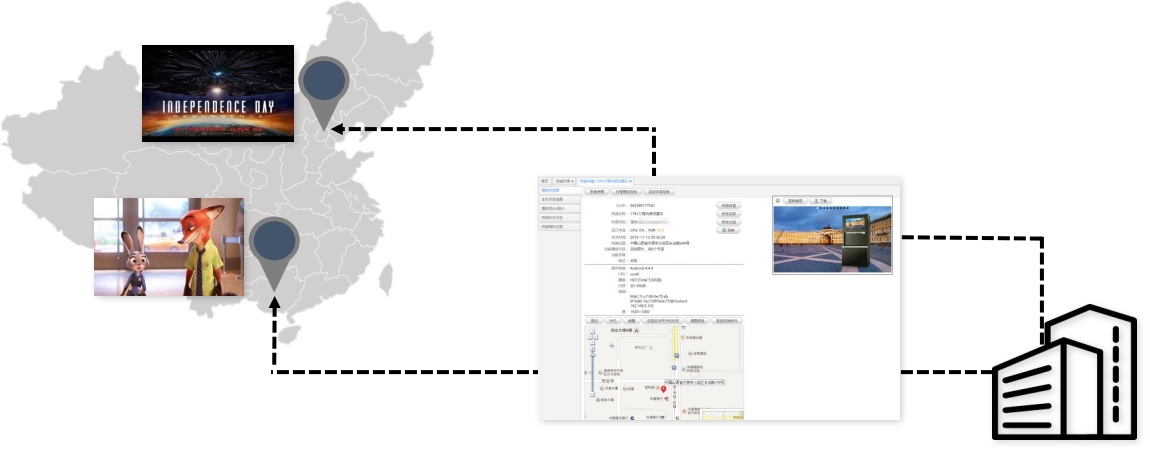Open the first home tab of the admin panel
Viewport: 1150px width, 453px height.
(545, 181)
